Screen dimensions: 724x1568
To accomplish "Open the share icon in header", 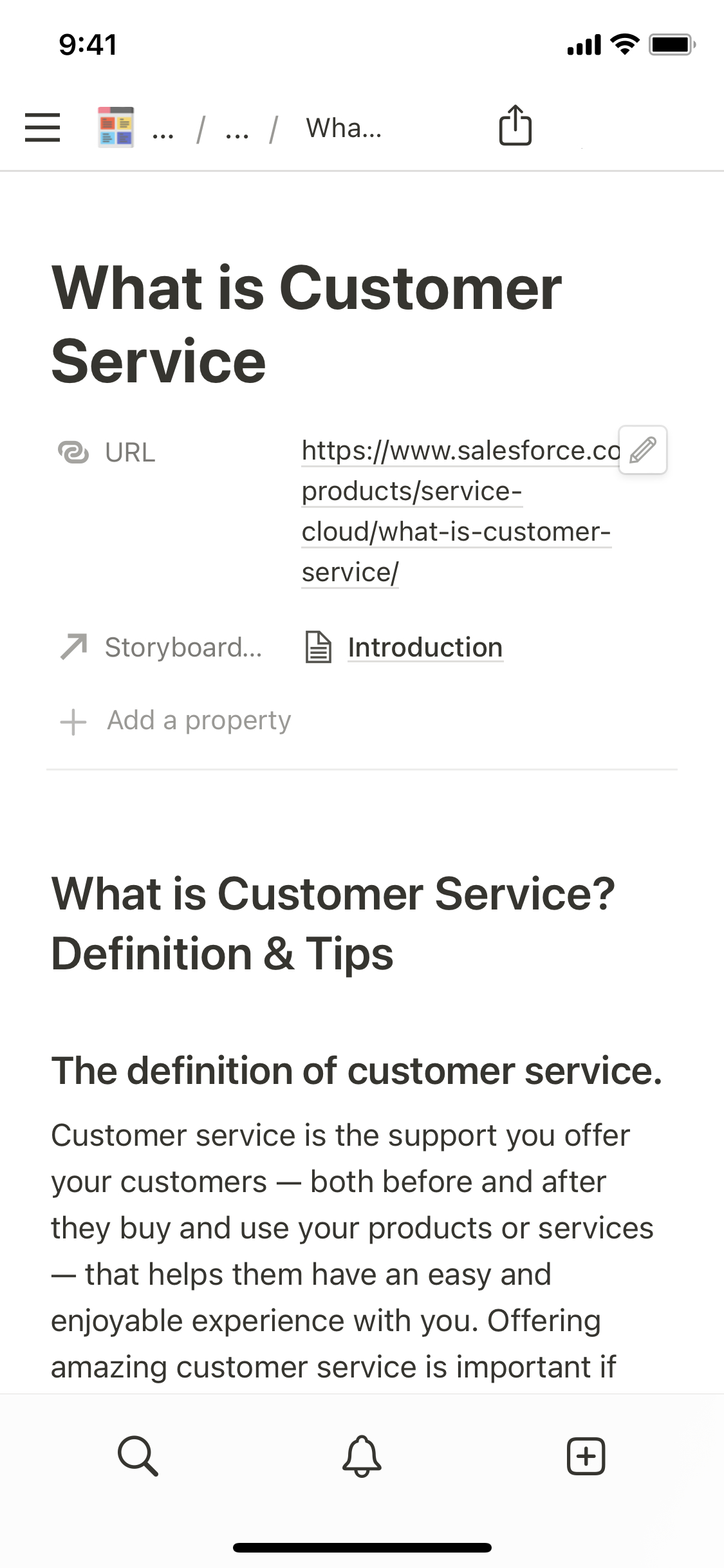I will click(515, 126).
